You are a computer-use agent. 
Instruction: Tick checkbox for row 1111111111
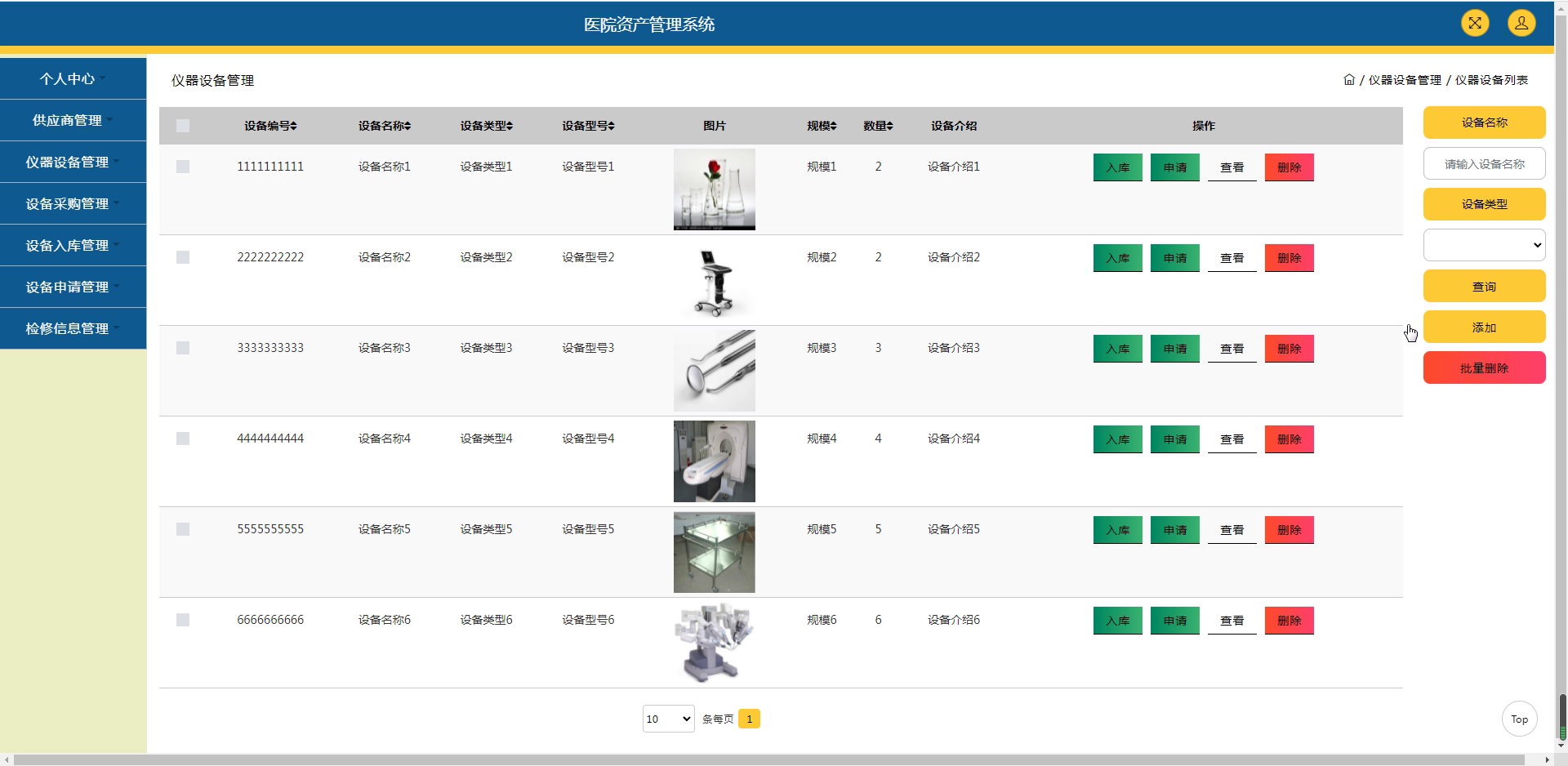point(183,167)
